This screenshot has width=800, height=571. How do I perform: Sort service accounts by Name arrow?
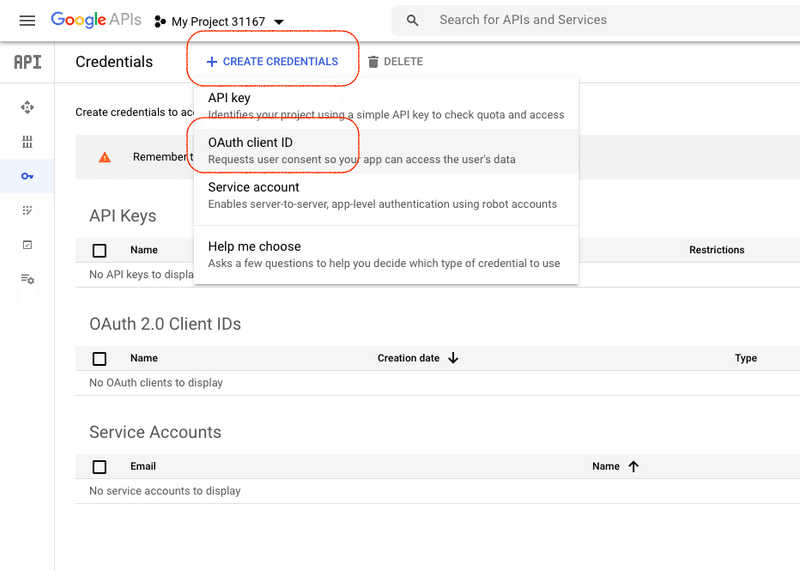(633, 466)
